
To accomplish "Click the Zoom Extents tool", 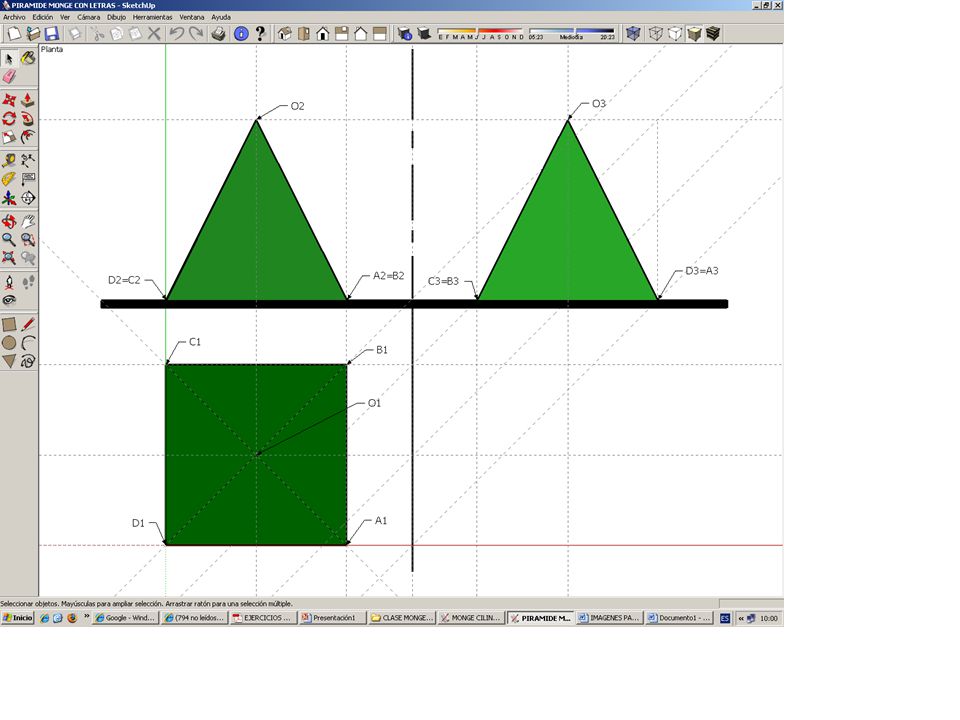I will tap(9, 258).
